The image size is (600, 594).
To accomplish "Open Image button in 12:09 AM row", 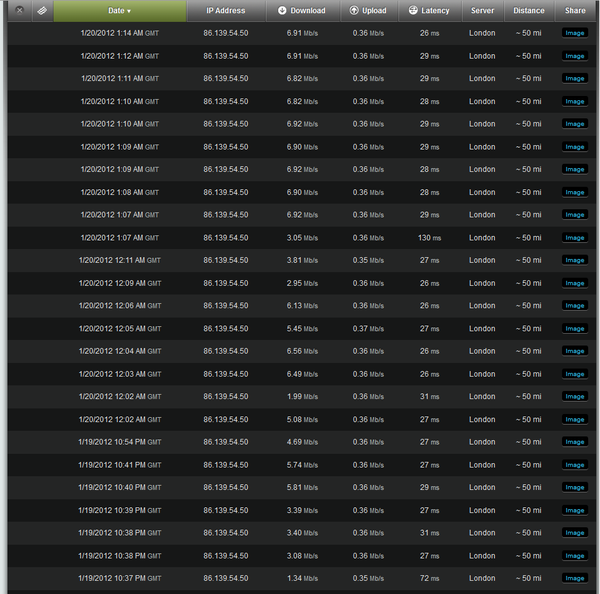I will [x=575, y=283].
